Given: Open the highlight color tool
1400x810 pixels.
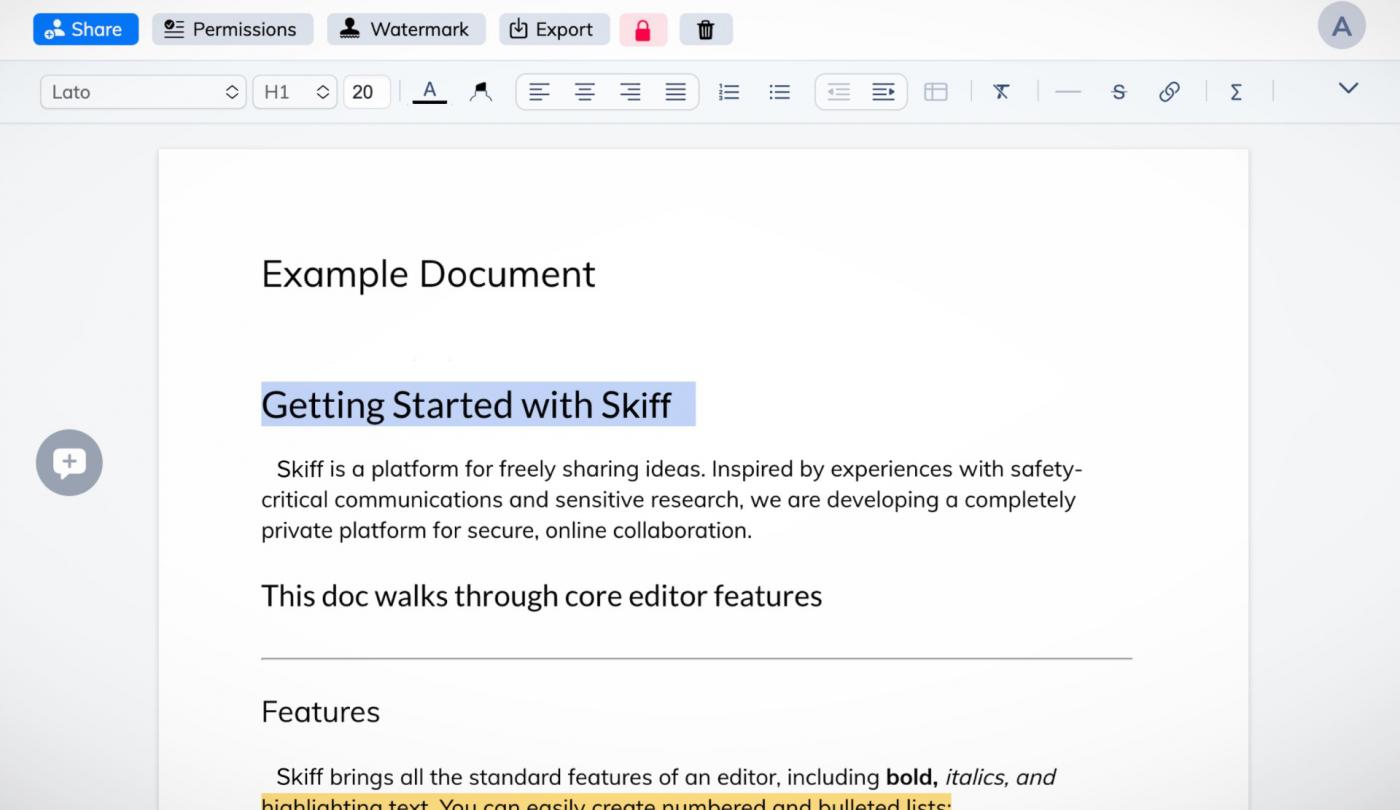Looking at the screenshot, I should click(481, 92).
